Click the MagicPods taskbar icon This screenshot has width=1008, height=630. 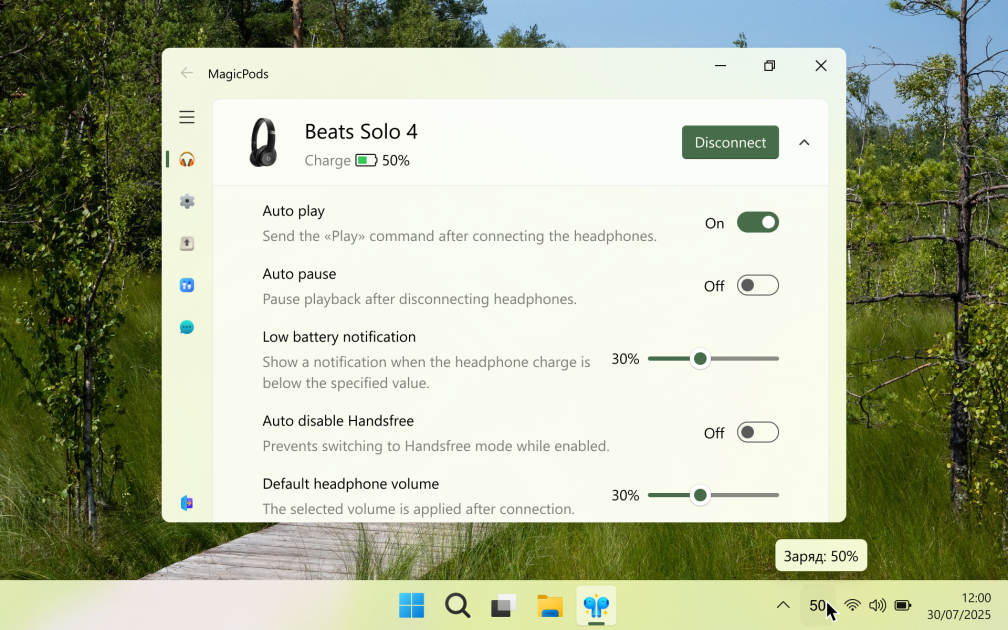[x=596, y=605]
